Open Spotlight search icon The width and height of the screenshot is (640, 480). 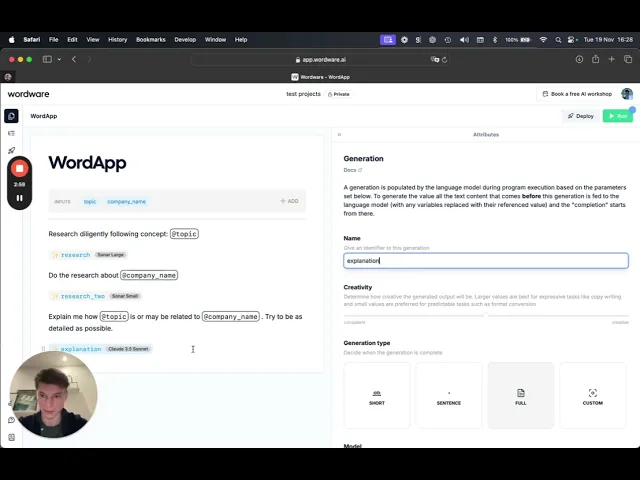(x=558, y=40)
